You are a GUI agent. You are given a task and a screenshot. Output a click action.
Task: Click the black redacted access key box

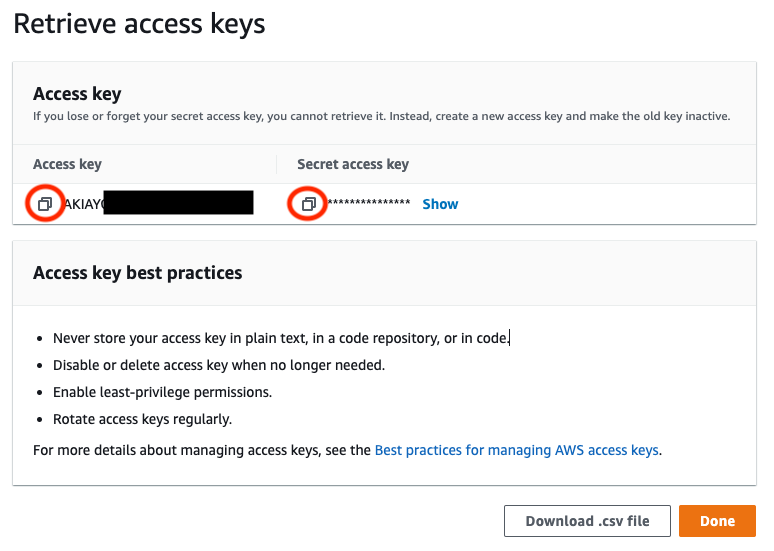(178, 202)
